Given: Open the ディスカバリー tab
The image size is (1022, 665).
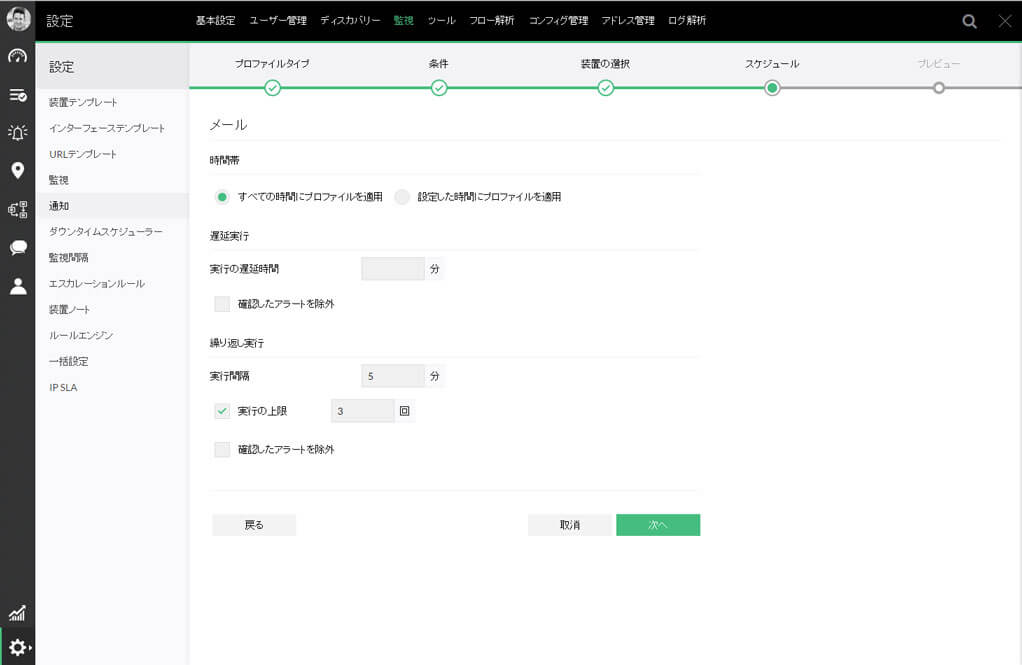Looking at the screenshot, I should coord(350,21).
